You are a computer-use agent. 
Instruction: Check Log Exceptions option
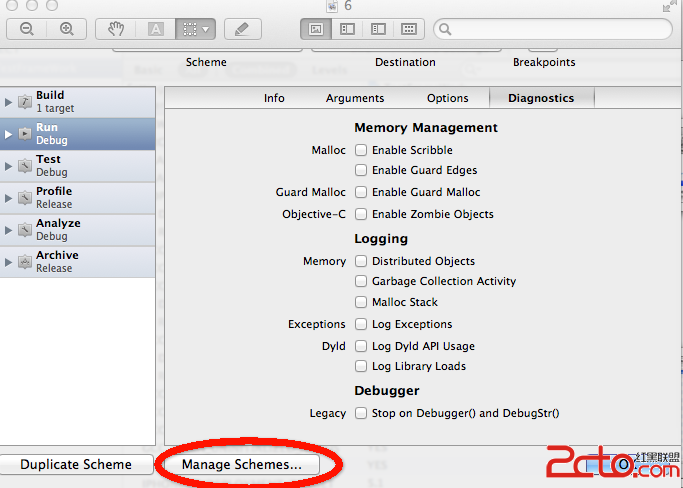[x=361, y=324]
